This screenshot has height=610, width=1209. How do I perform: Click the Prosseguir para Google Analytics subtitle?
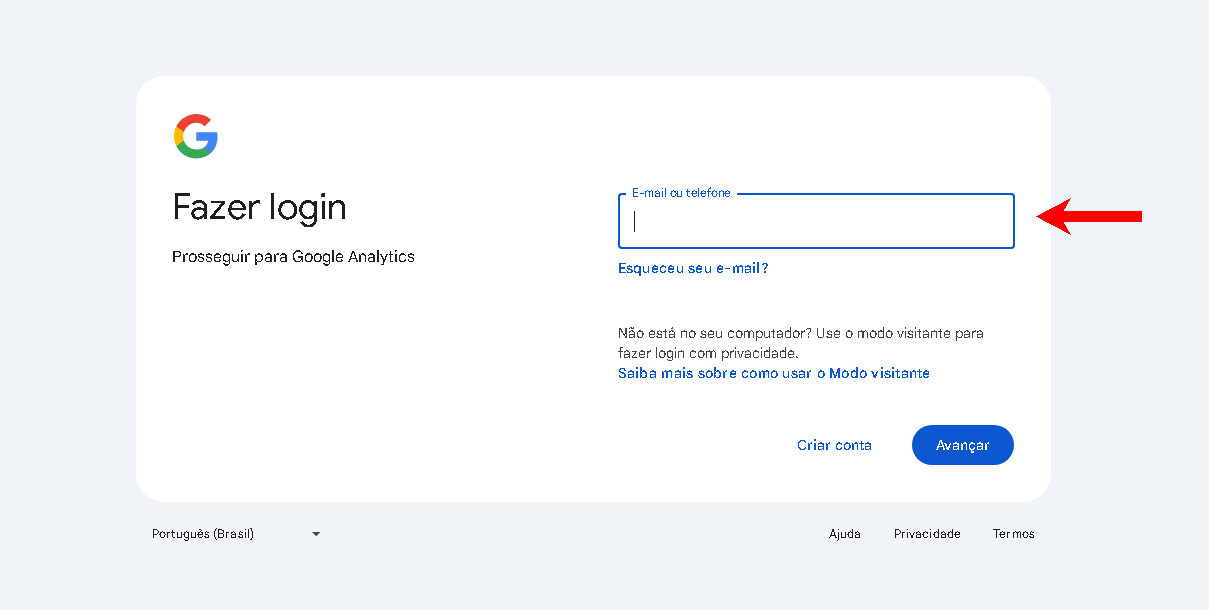[x=293, y=257]
